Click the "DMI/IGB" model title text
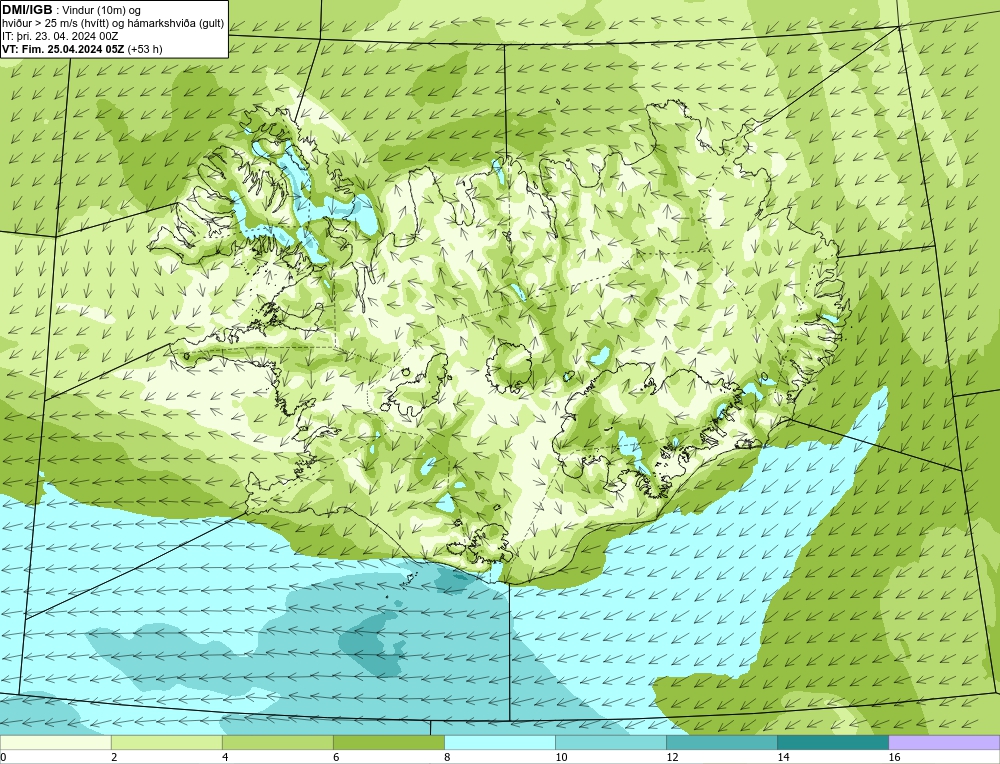The height and width of the screenshot is (764, 1000). [x=27, y=10]
